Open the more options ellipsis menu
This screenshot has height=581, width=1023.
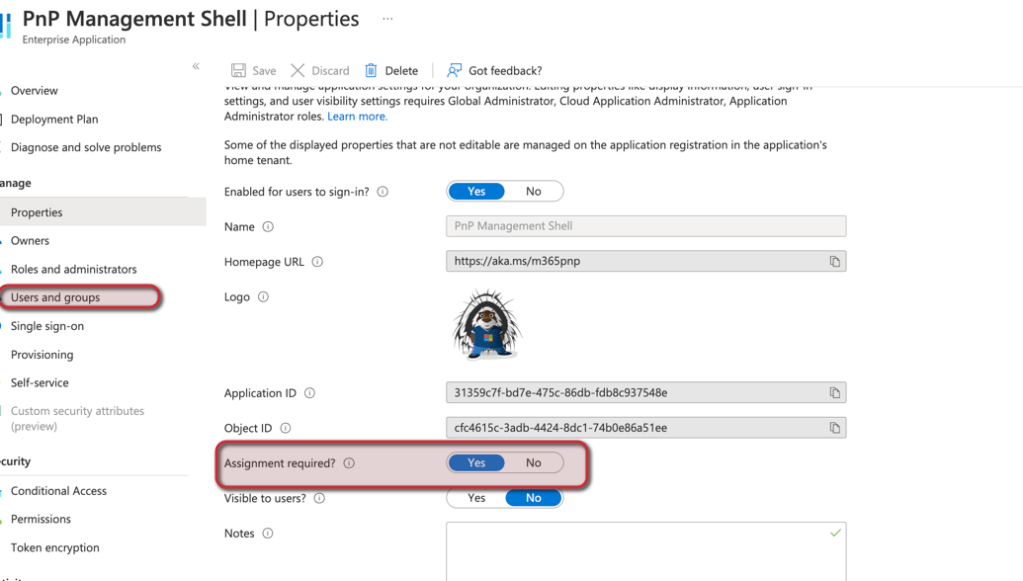388,19
